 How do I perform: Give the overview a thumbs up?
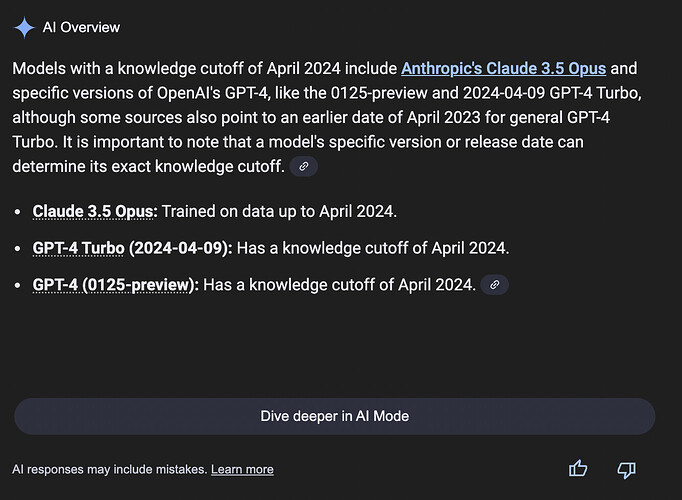[x=578, y=468]
